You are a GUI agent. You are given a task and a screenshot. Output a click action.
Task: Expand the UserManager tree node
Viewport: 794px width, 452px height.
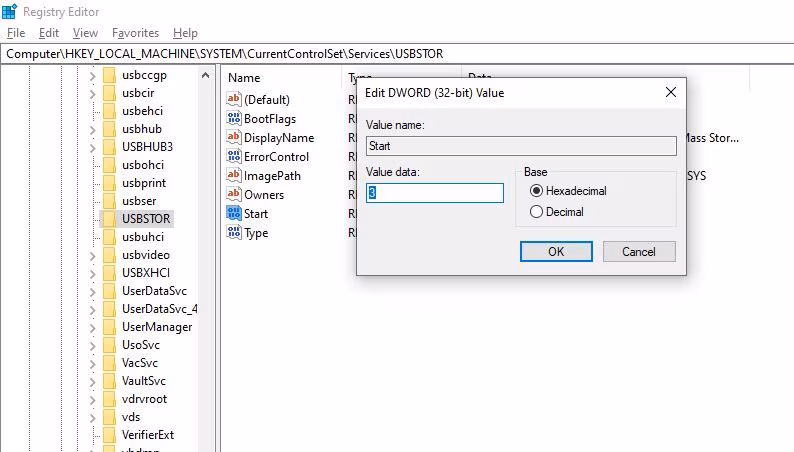(92, 327)
